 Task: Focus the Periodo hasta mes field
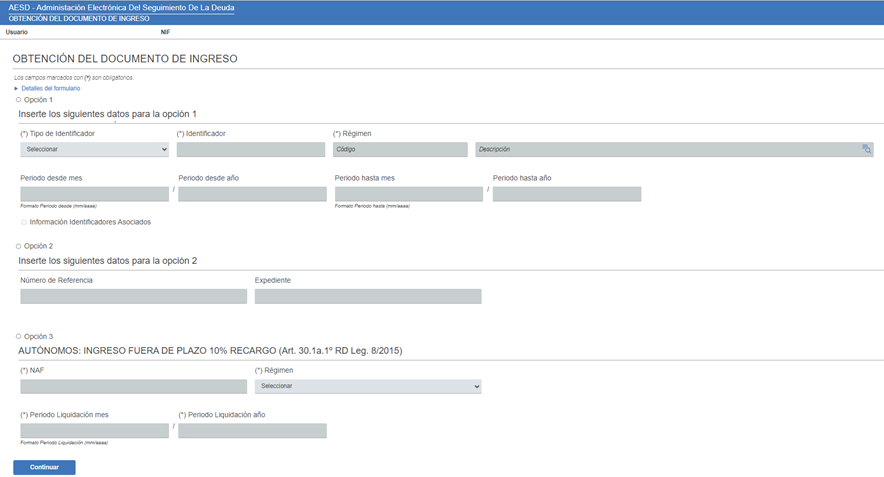pyautogui.click(x=408, y=194)
